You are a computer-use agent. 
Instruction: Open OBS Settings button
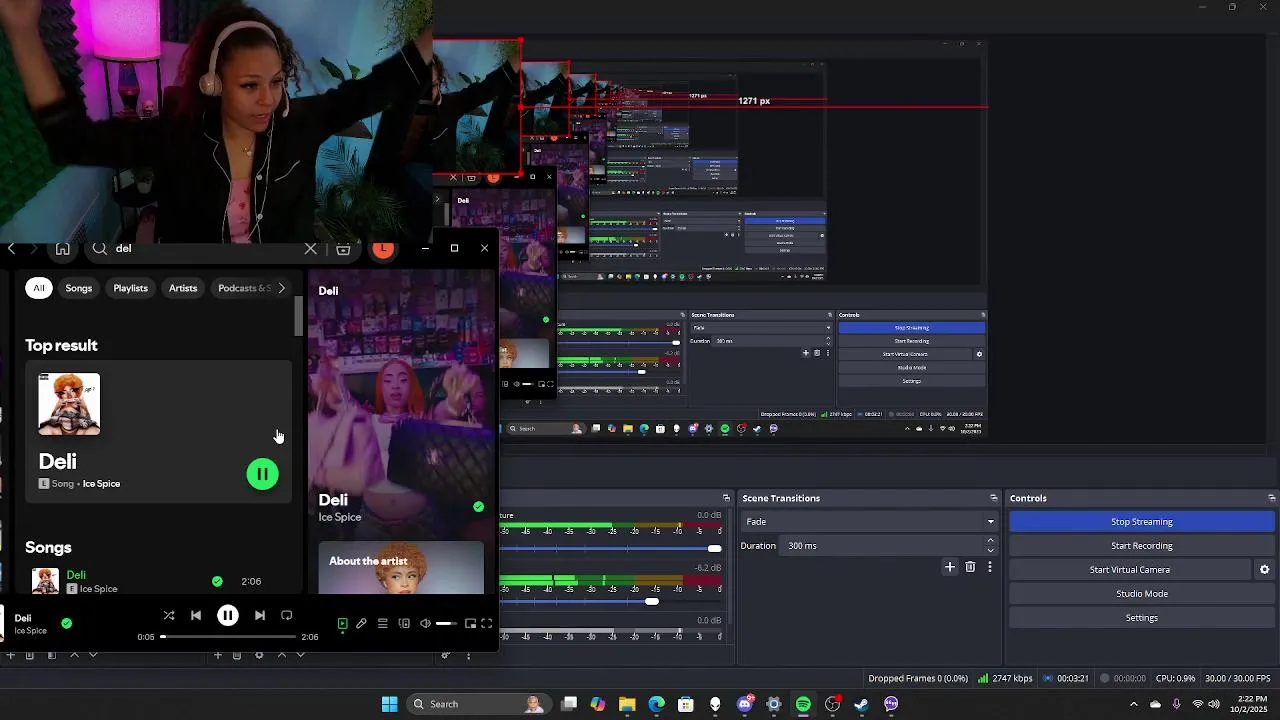click(1141, 618)
